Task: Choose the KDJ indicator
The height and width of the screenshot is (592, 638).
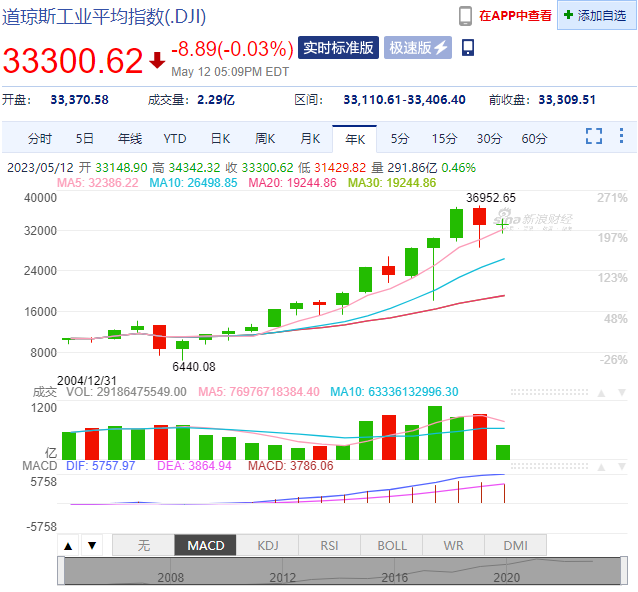Action: point(268,546)
